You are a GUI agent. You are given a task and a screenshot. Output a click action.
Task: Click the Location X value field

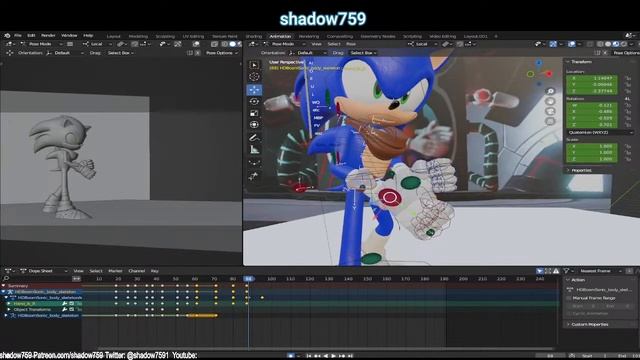coord(592,78)
